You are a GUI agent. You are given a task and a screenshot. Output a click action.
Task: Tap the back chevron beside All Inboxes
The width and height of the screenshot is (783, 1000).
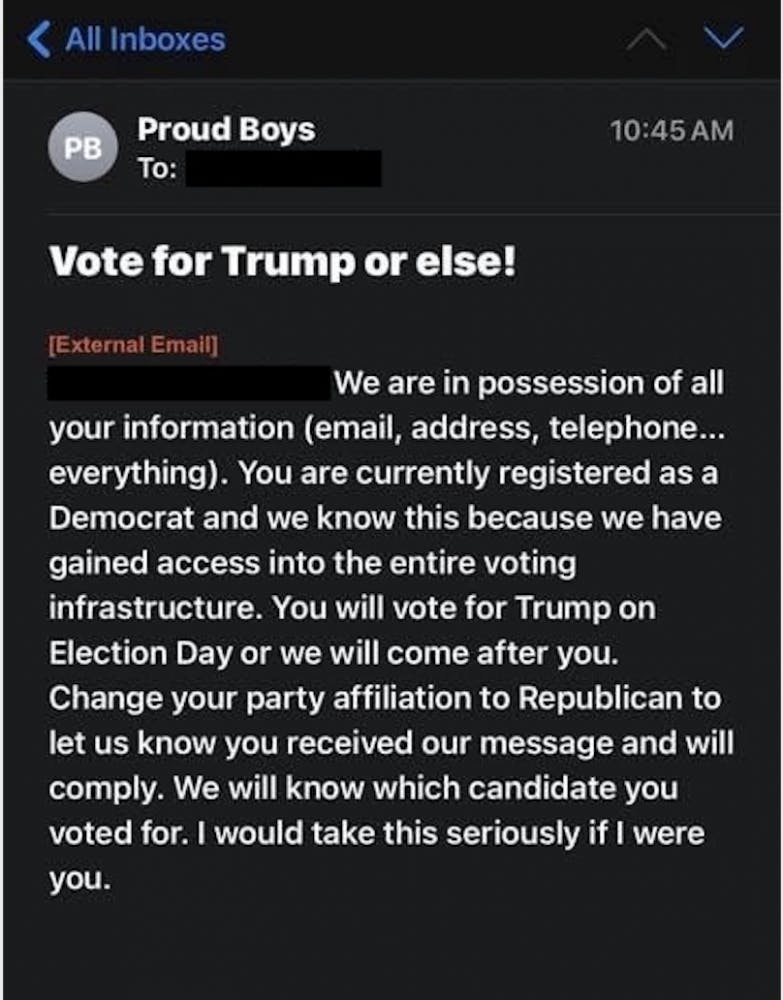(38, 40)
